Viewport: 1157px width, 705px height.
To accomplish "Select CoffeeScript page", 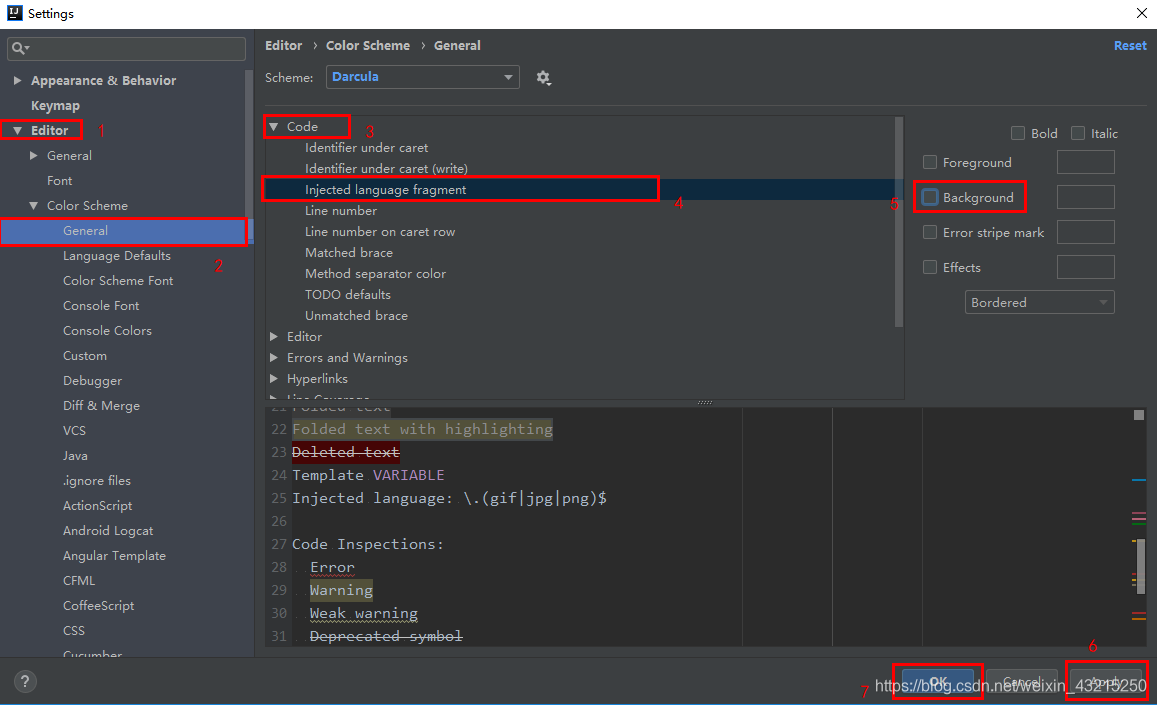I will click(x=99, y=606).
